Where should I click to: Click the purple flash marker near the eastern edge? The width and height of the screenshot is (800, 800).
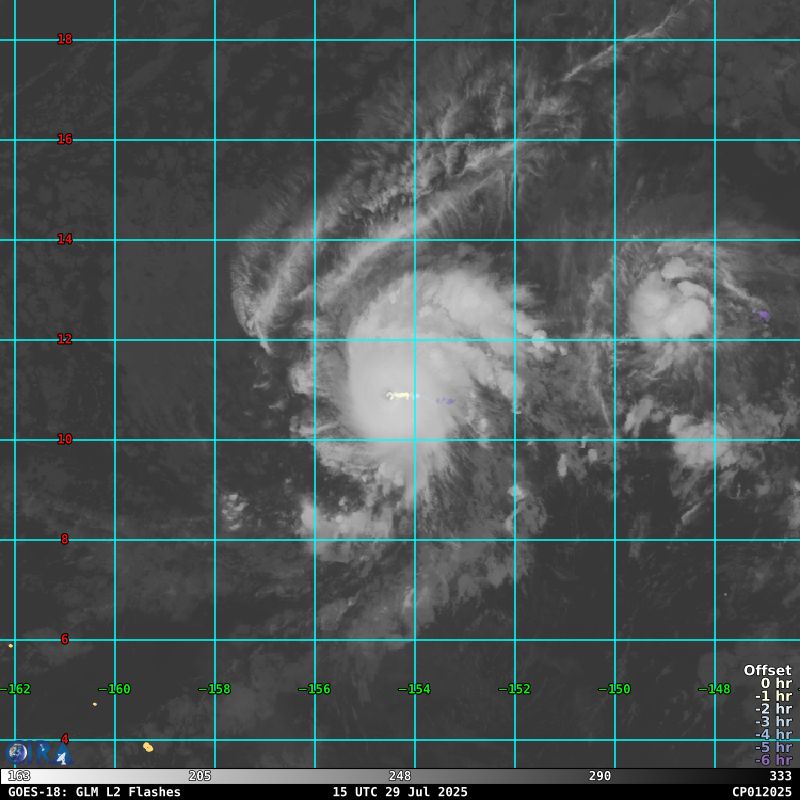pos(763,315)
